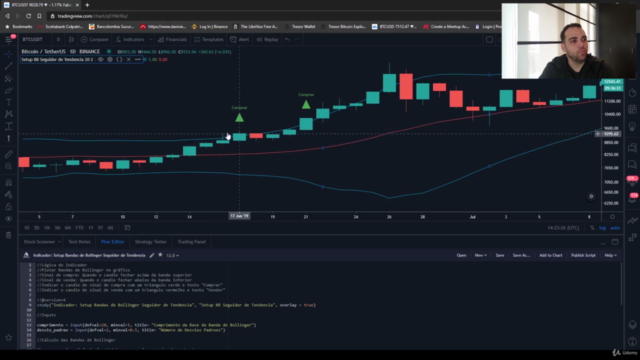Maximize the bottom panel
The width and height of the screenshot is (640, 360).
click(x=615, y=242)
